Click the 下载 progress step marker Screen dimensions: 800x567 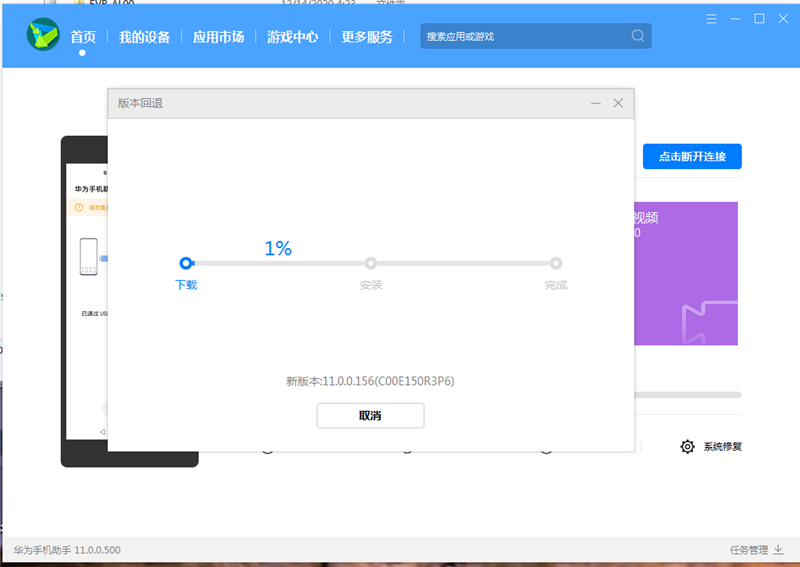pyautogui.click(x=185, y=263)
